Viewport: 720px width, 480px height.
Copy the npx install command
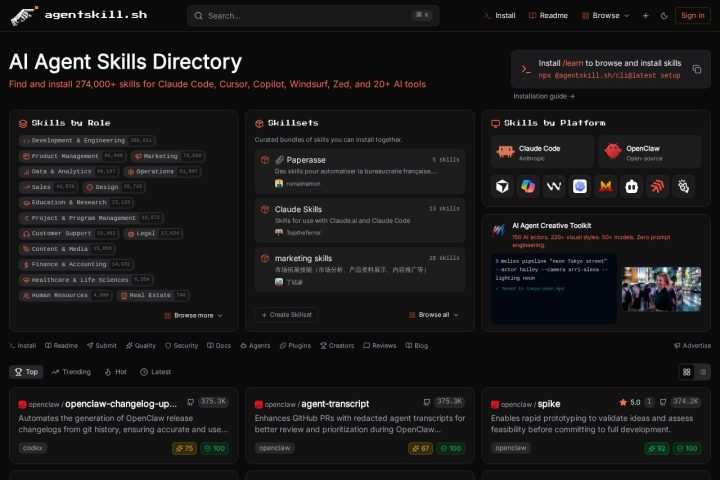coord(697,69)
